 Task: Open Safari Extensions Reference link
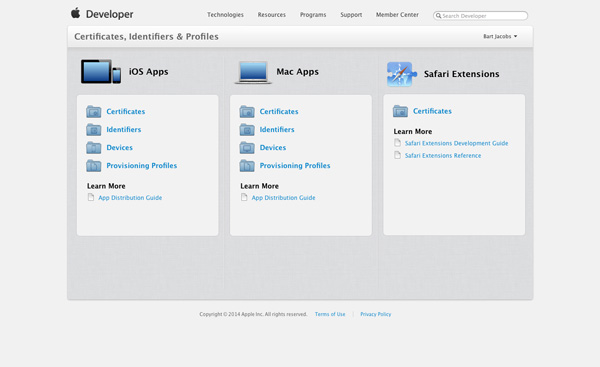[x=443, y=155]
